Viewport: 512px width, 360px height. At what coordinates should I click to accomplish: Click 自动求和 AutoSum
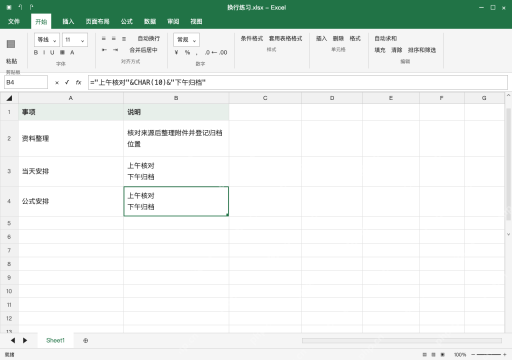(x=386, y=39)
